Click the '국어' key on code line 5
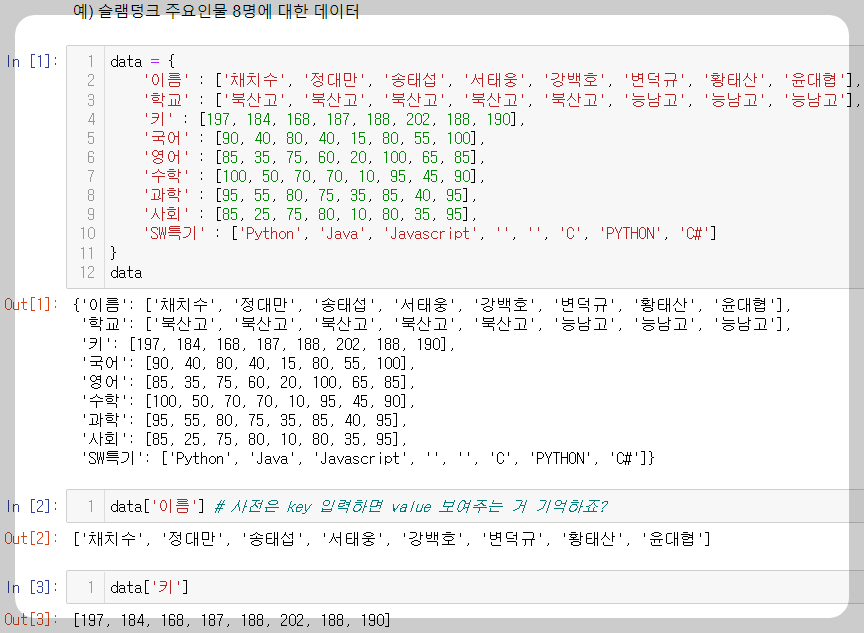Viewport: 864px width, 633px height. tap(166, 138)
